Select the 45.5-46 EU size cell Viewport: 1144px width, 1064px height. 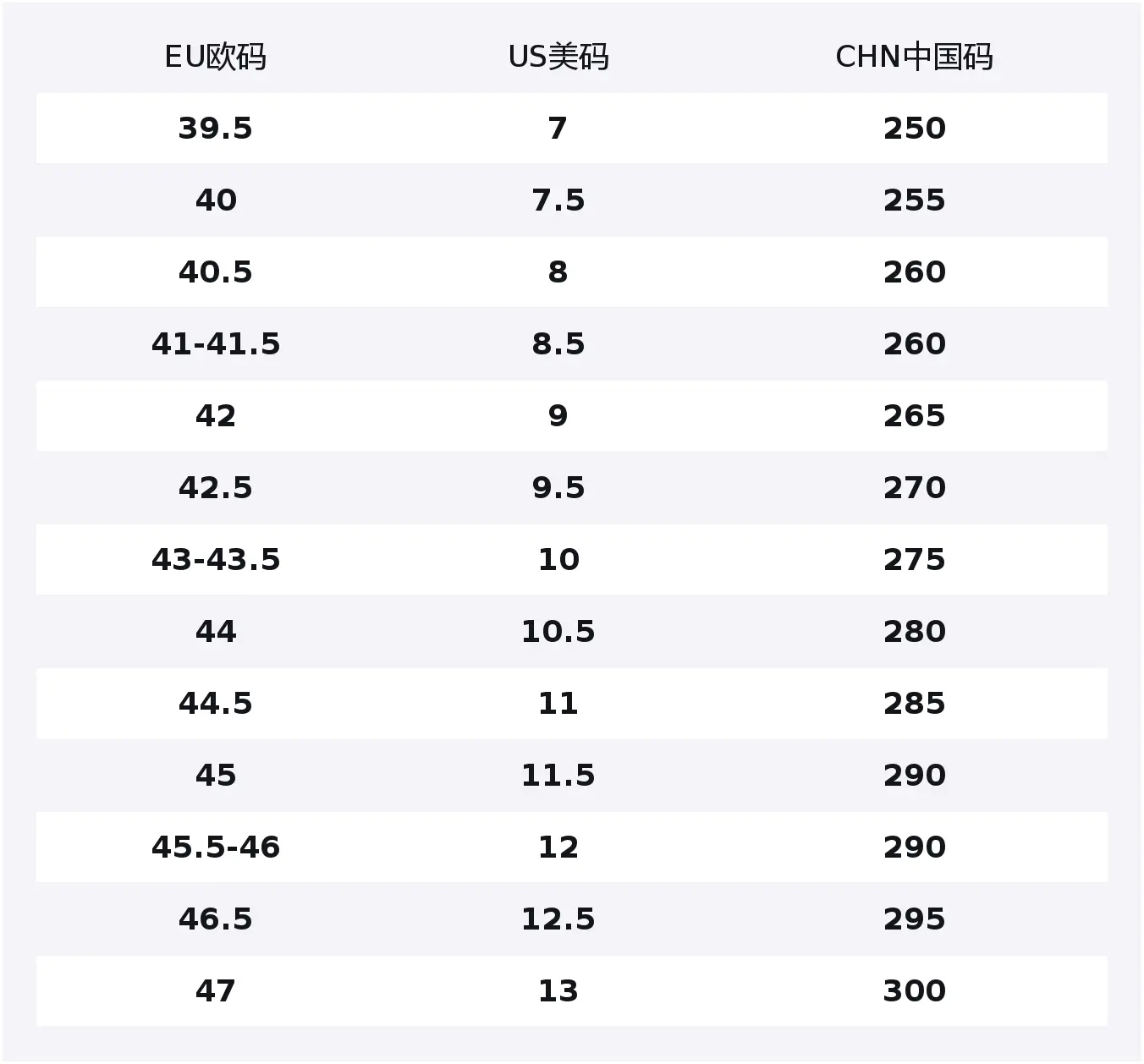pos(216,847)
